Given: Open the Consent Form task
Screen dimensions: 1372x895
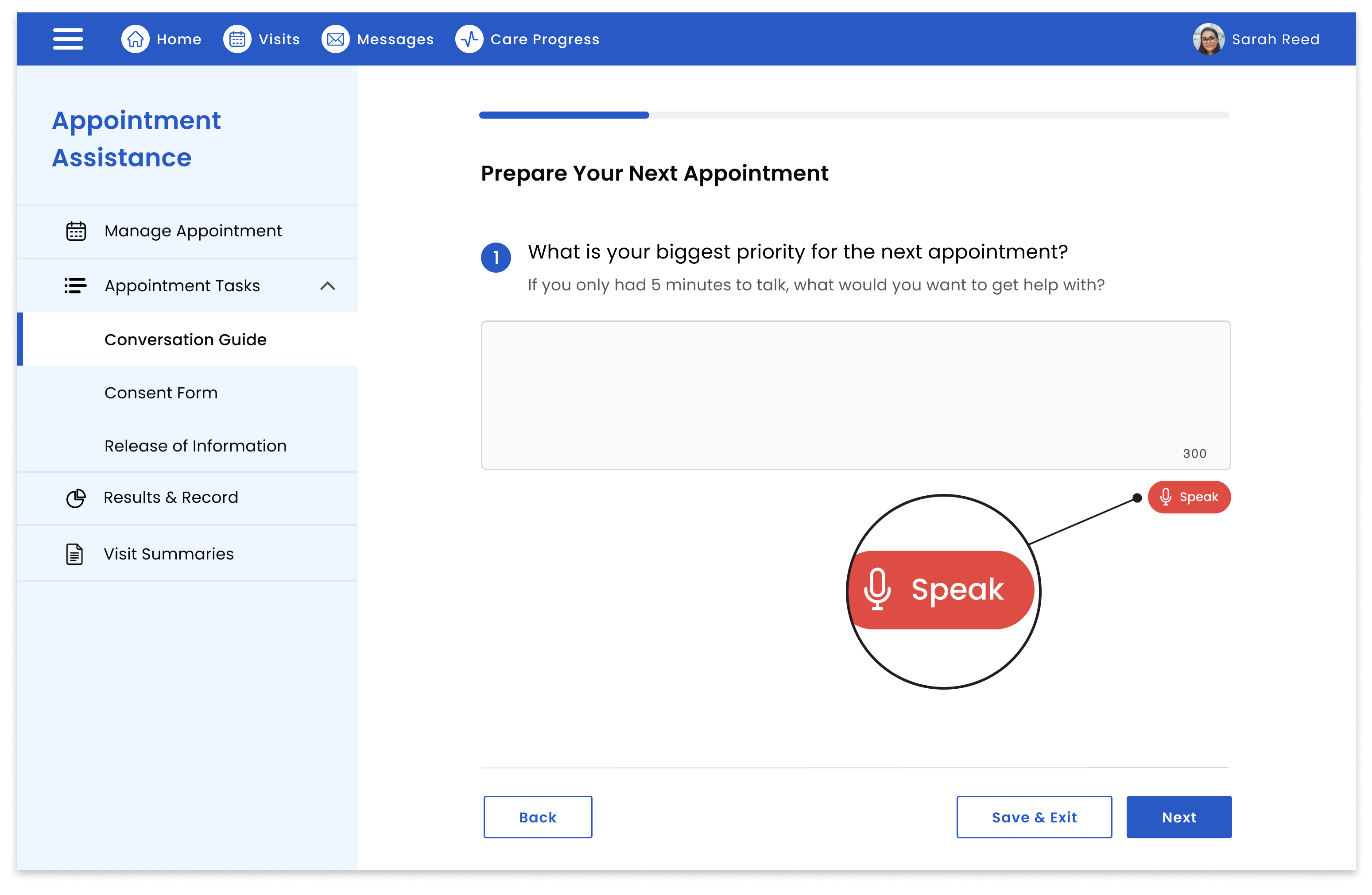Looking at the screenshot, I should (x=161, y=393).
